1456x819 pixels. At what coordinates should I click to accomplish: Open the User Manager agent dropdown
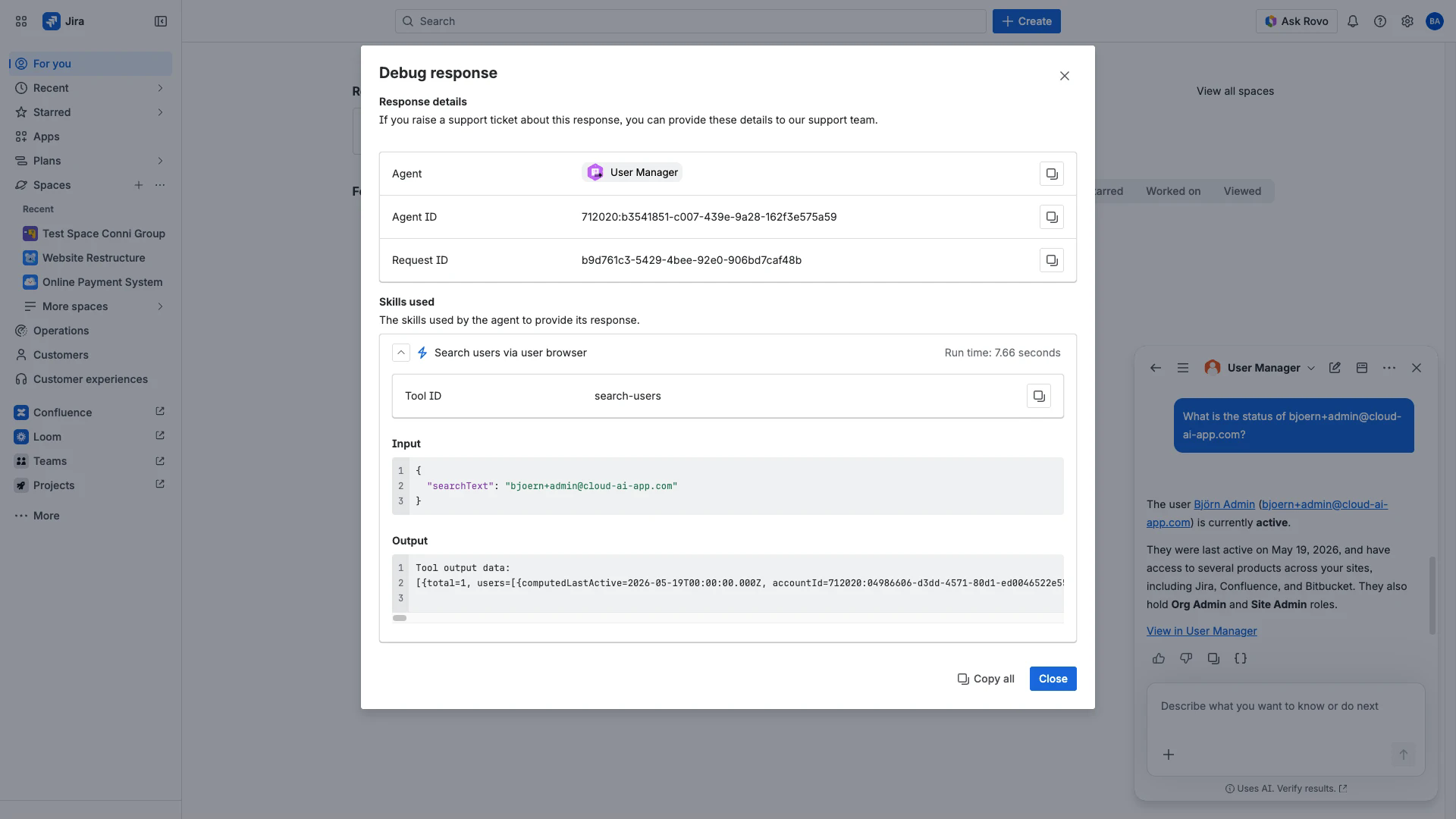1260,368
